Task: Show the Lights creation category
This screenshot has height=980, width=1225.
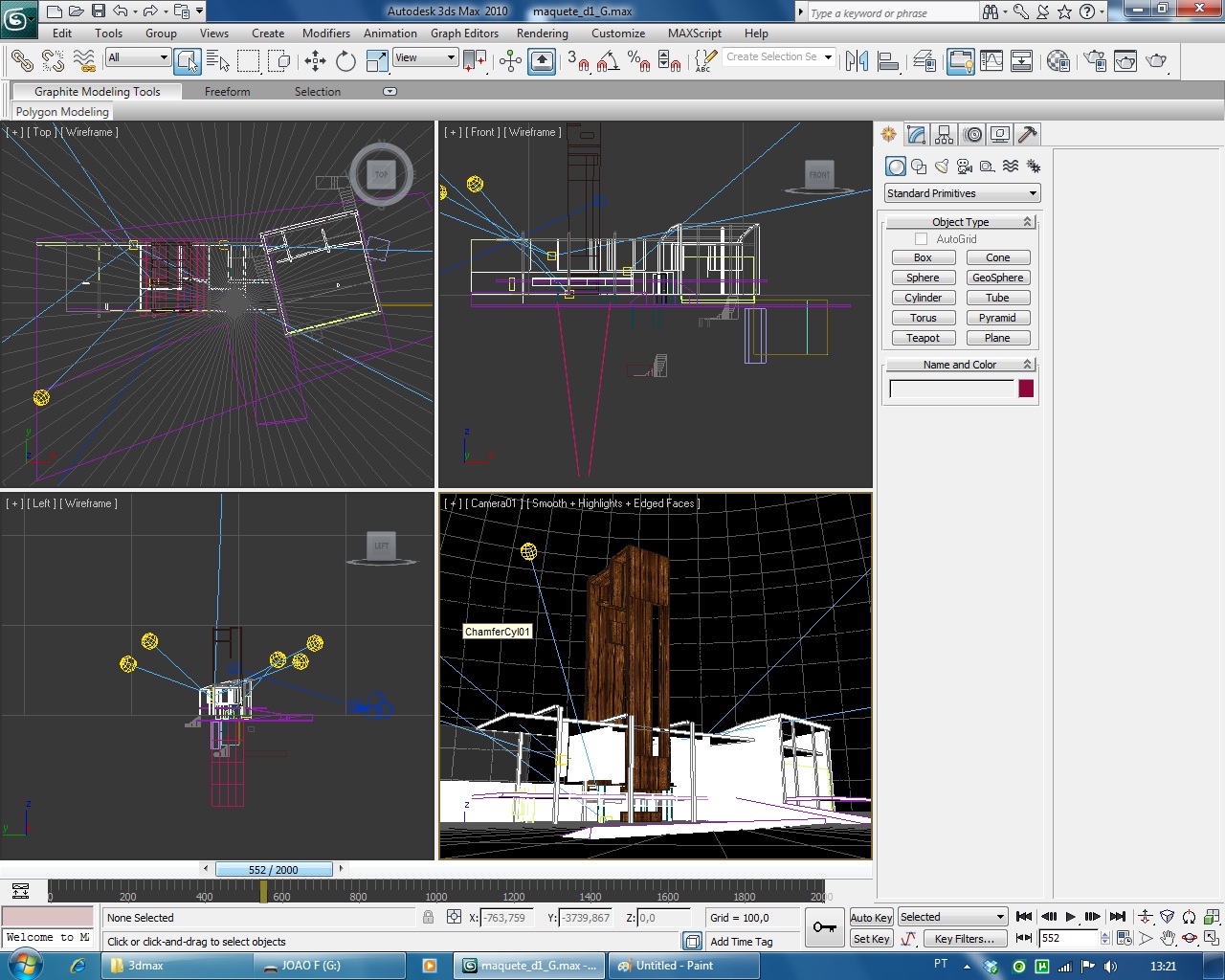Action: pyautogui.click(x=942, y=167)
